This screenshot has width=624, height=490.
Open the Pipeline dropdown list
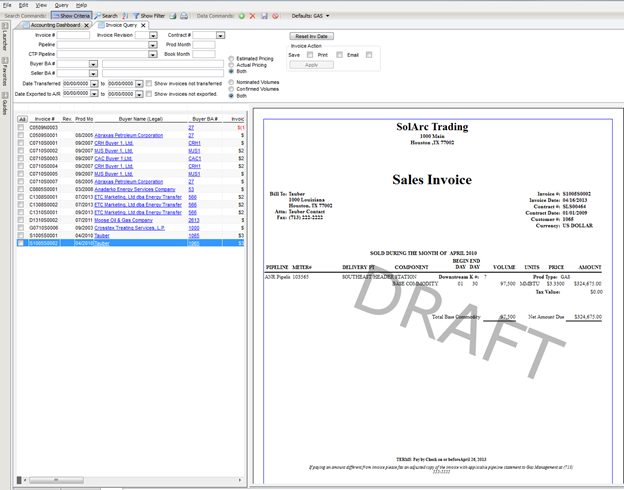(153, 45)
